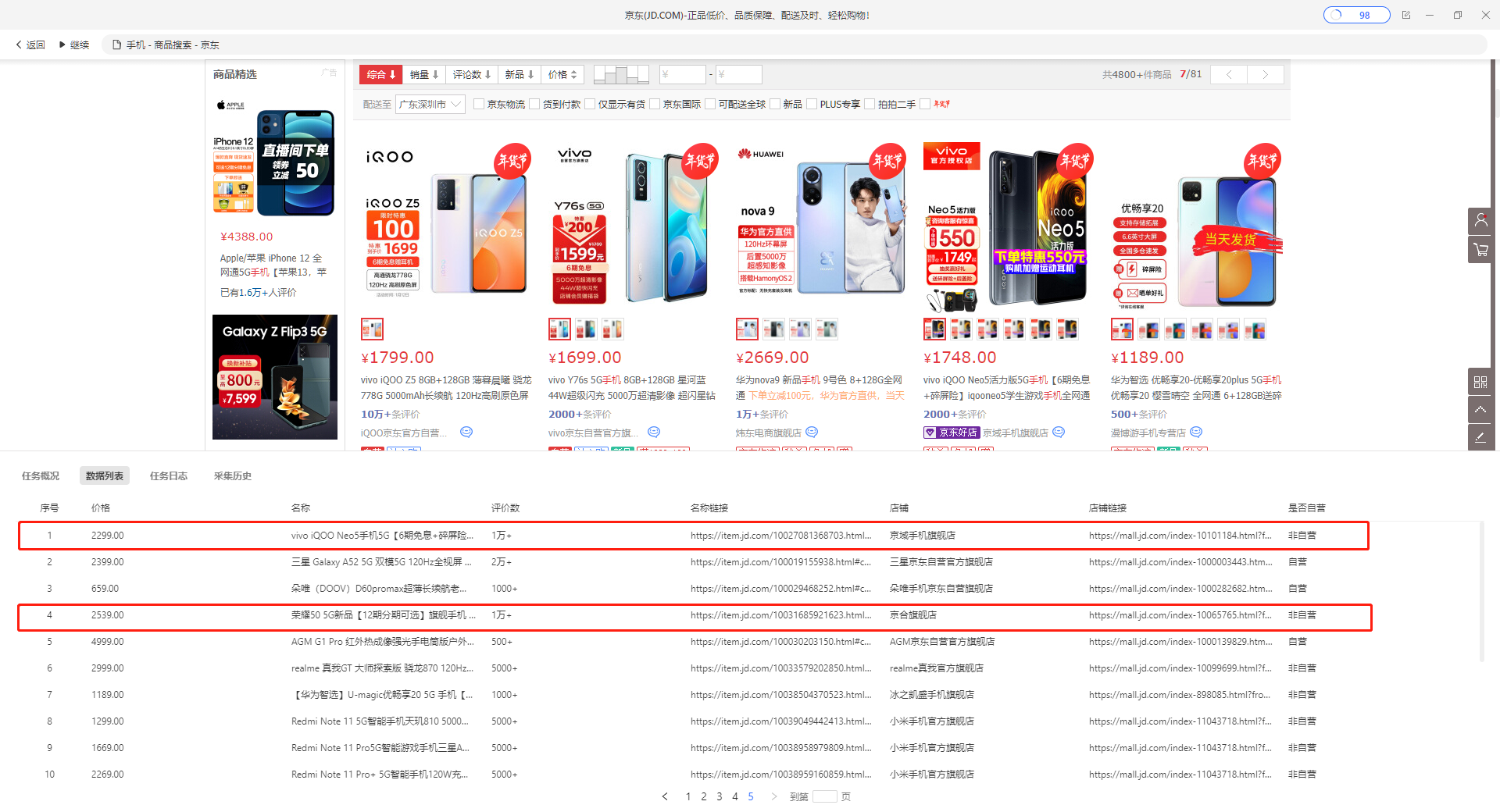
Task: Select second color variant thumbnail of nova 9
Action: click(773, 329)
